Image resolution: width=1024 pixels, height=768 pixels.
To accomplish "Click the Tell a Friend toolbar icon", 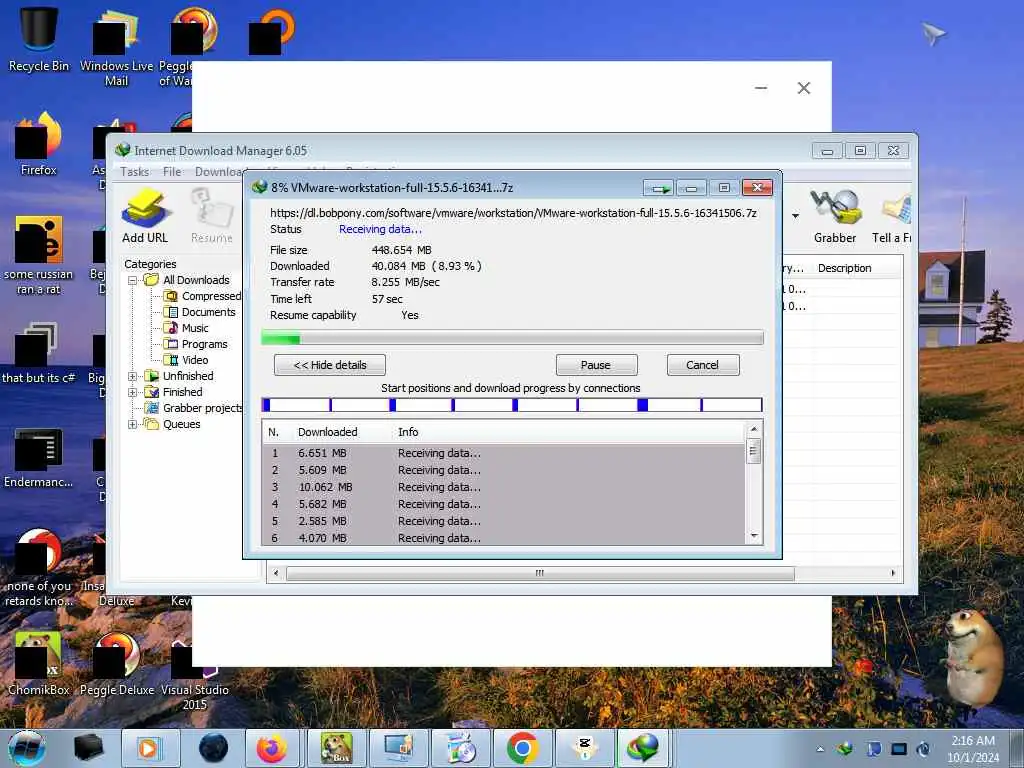I will (x=892, y=217).
